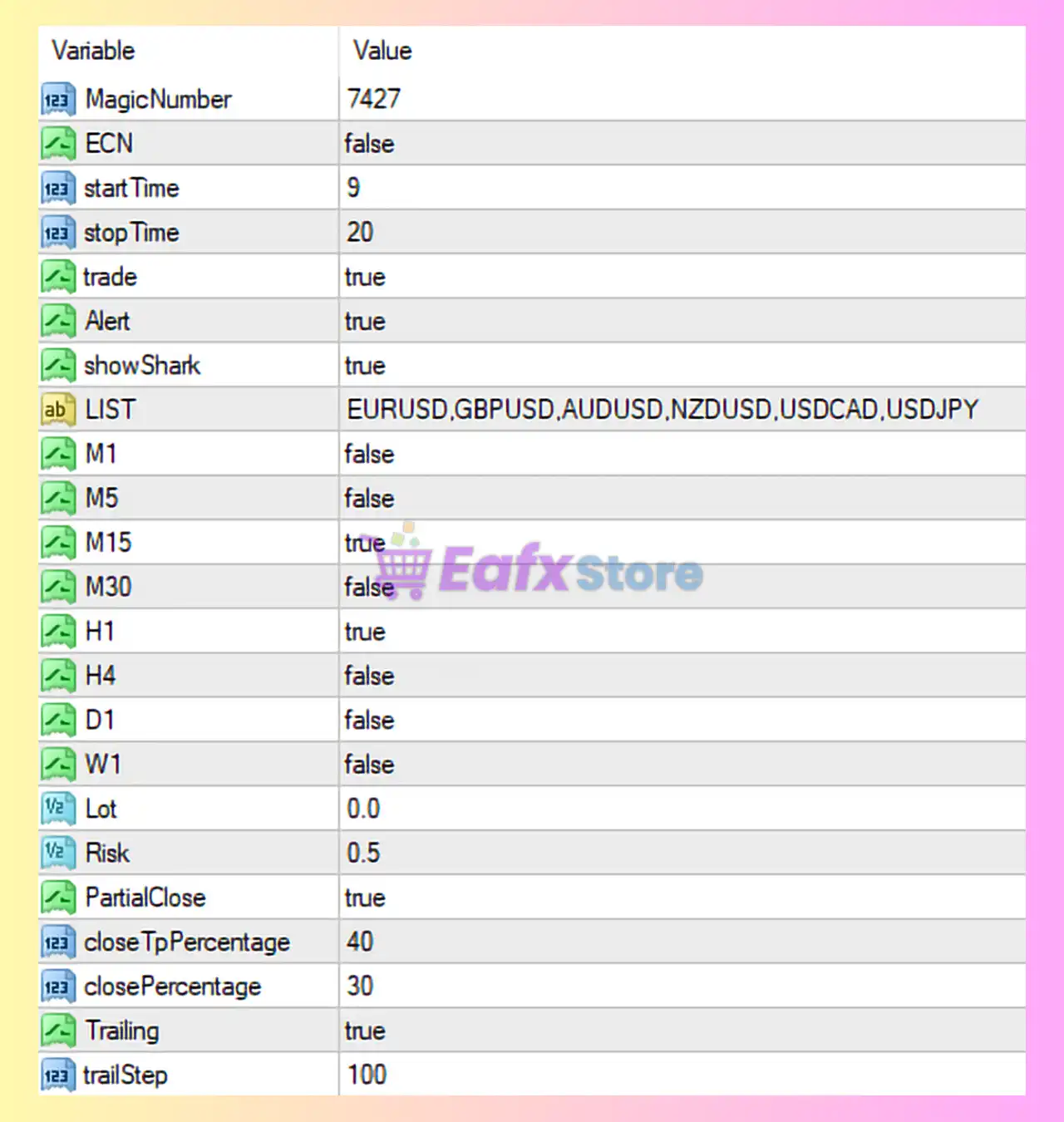
Task: Select the Variable column header
Action: pos(92,50)
